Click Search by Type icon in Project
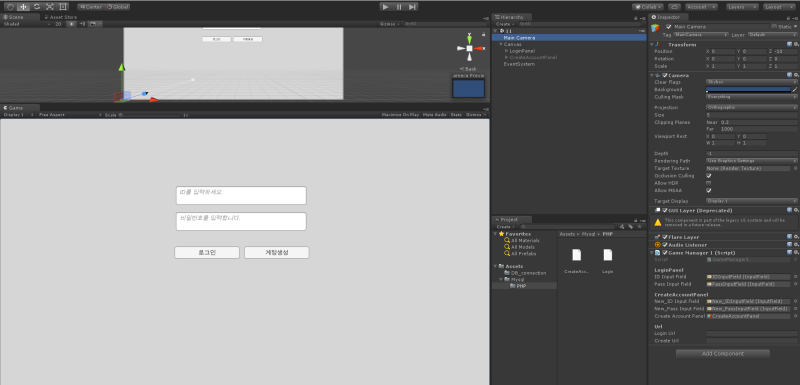The image size is (800, 385). tap(622, 226)
